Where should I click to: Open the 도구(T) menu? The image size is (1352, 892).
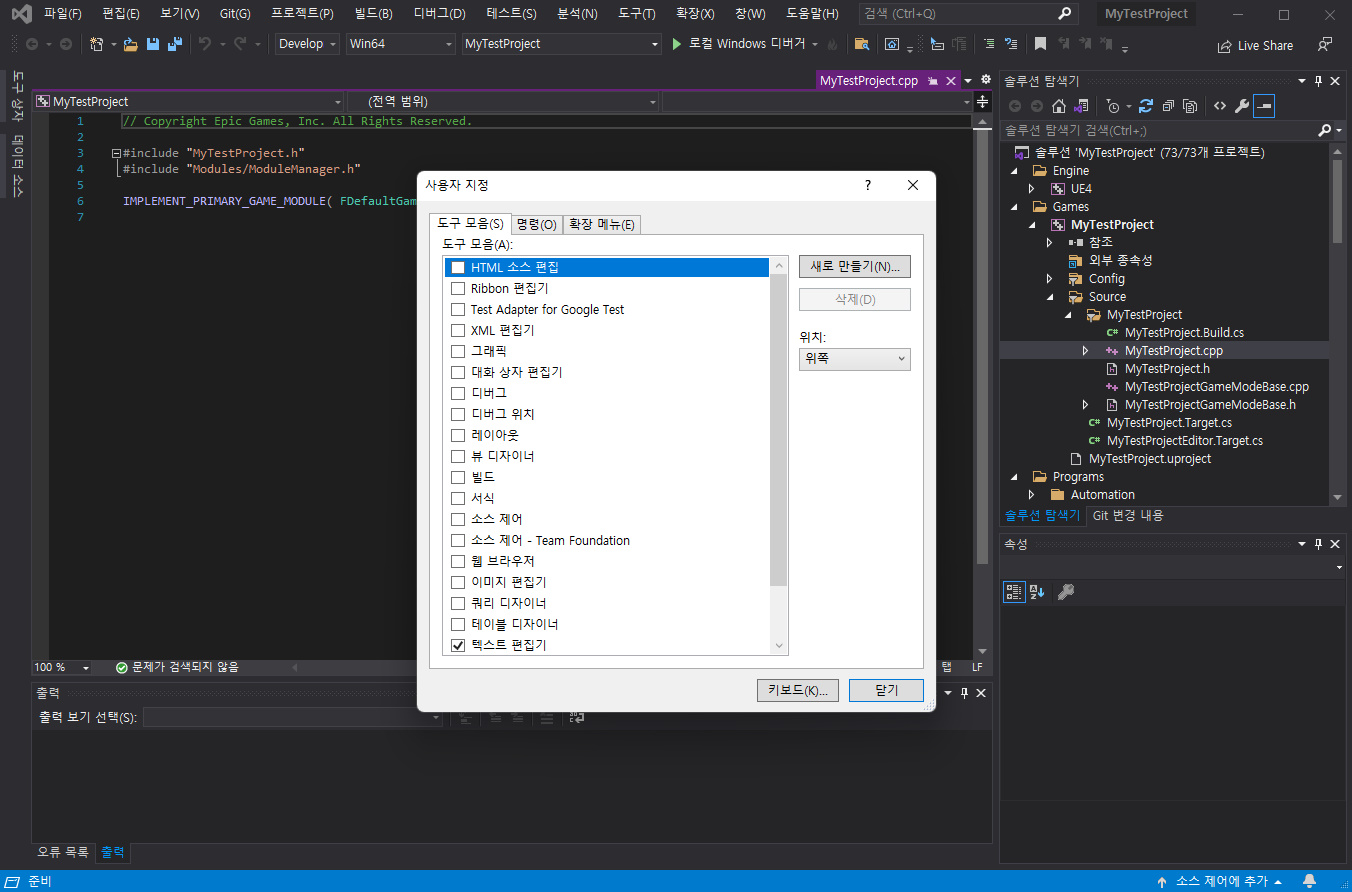(x=637, y=14)
